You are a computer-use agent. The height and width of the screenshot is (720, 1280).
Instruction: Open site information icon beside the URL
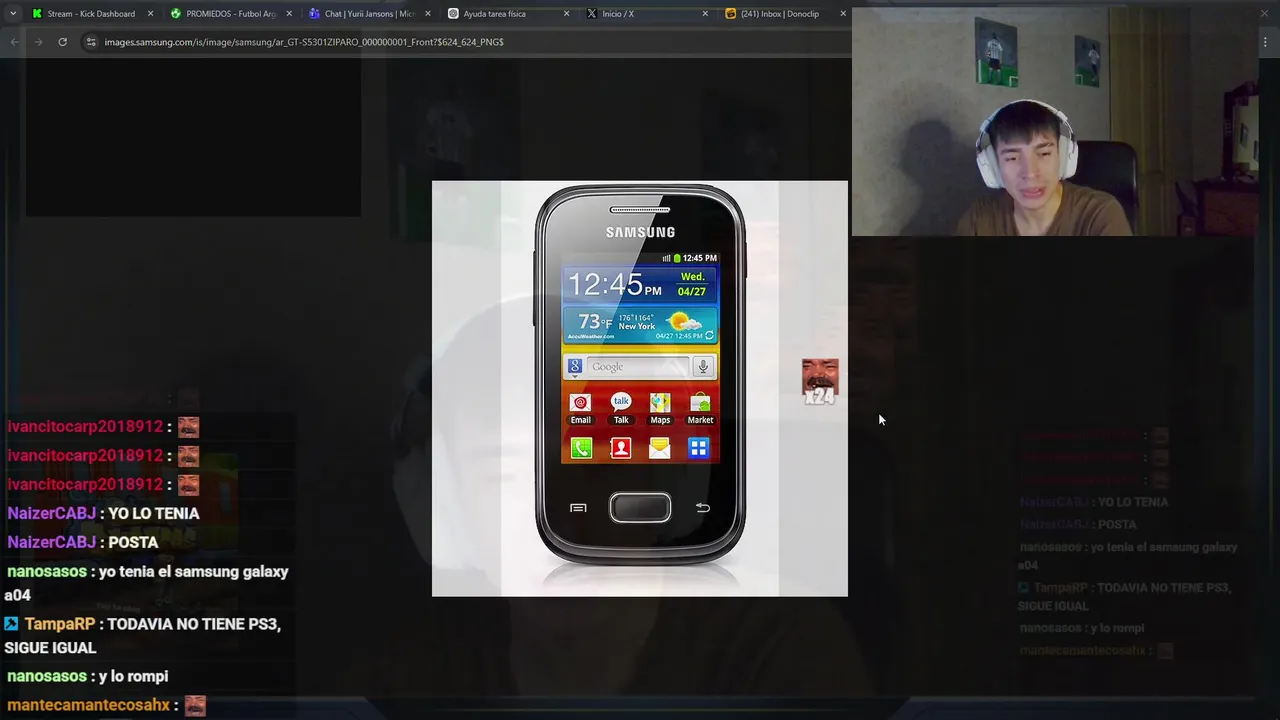click(91, 42)
